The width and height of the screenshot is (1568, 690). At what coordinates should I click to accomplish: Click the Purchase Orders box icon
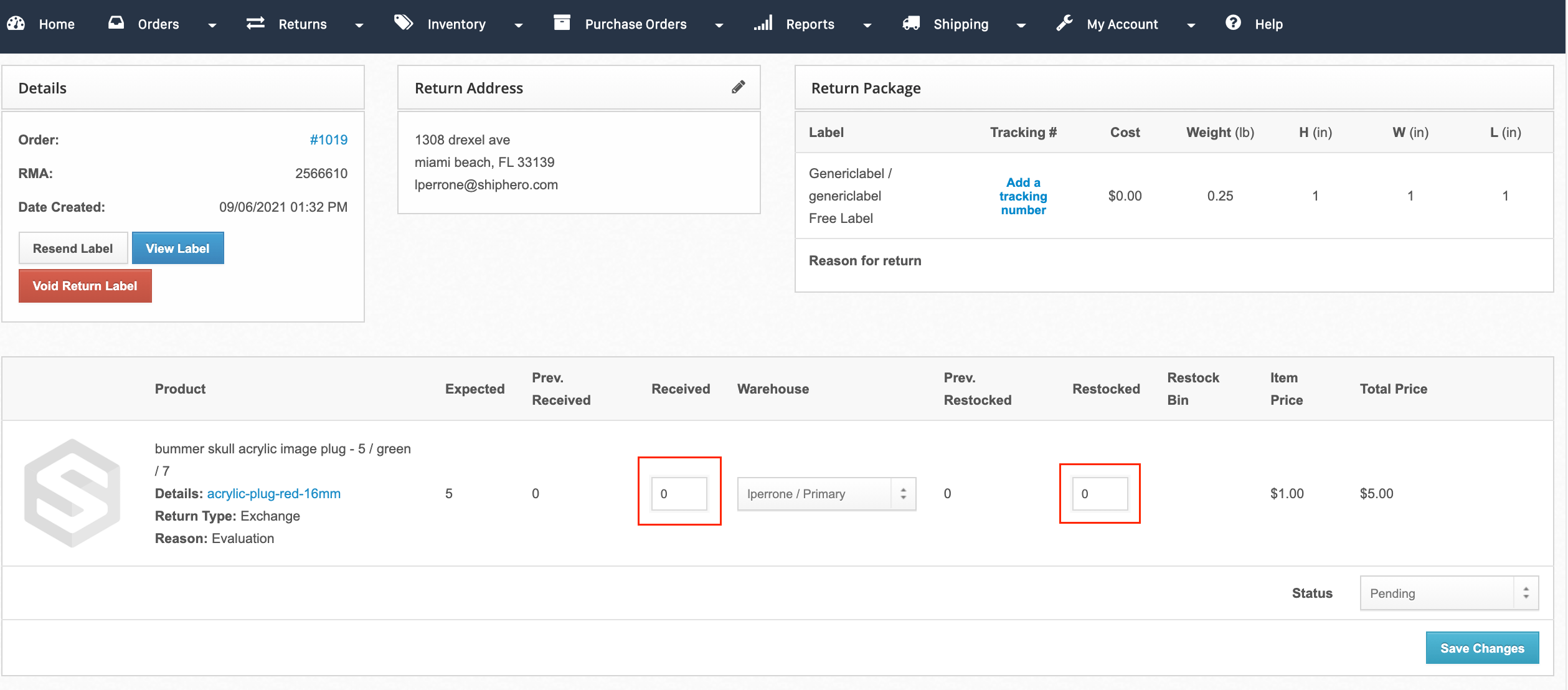(562, 23)
